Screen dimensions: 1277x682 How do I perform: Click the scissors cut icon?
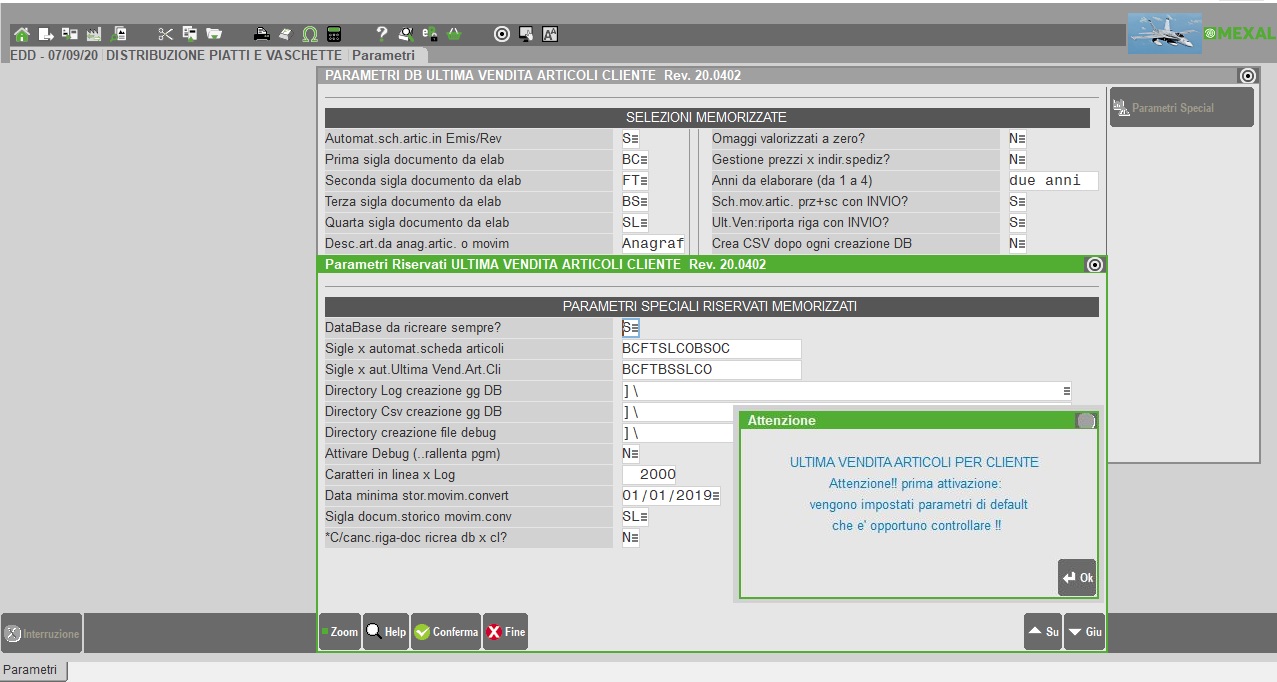(166, 34)
